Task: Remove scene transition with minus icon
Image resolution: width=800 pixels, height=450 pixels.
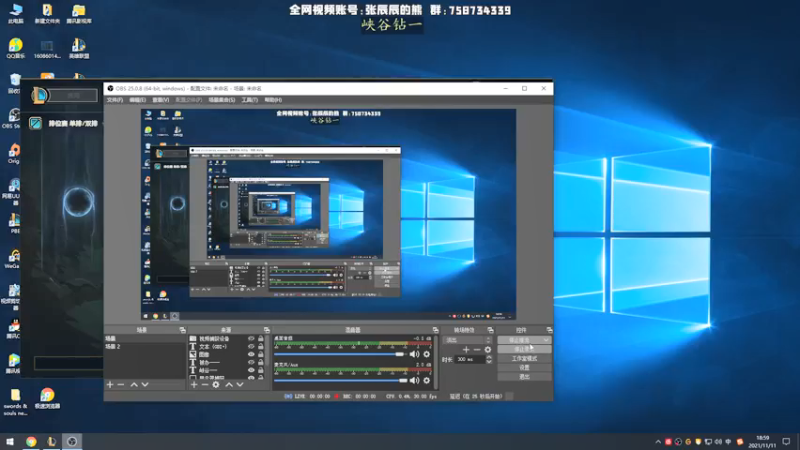Action: [x=477, y=349]
